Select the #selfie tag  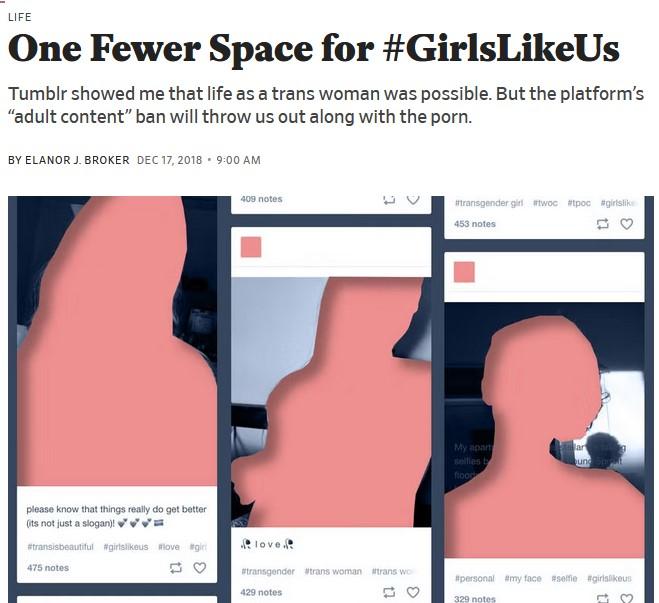click(564, 578)
